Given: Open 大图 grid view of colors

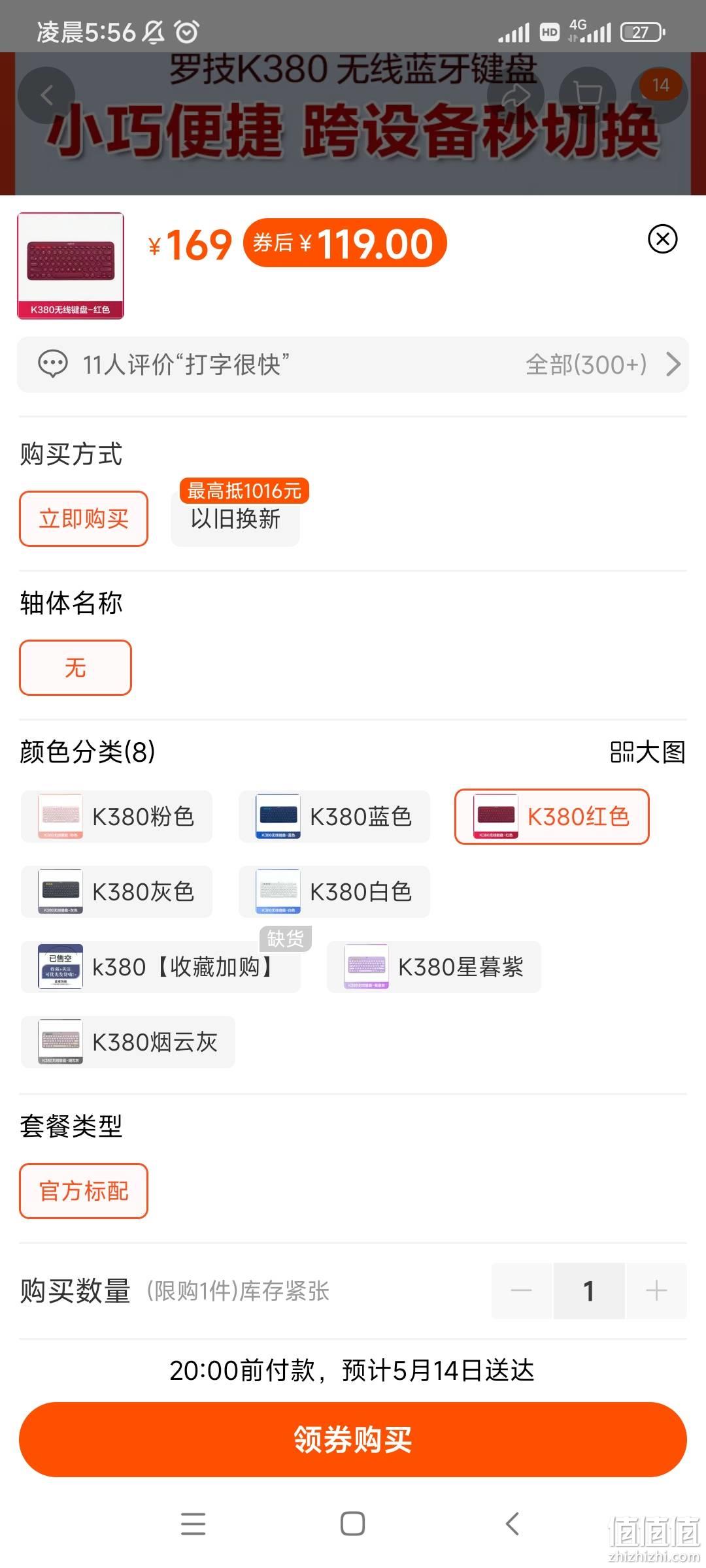Looking at the screenshot, I should [x=647, y=752].
